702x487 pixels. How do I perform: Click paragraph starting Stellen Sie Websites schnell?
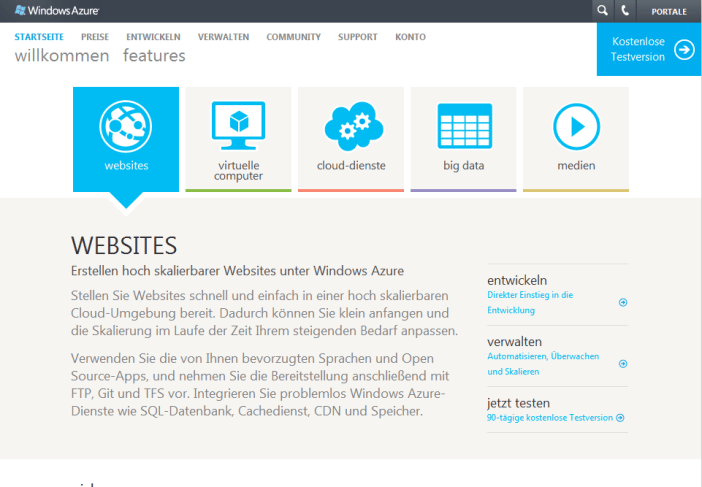click(264, 313)
